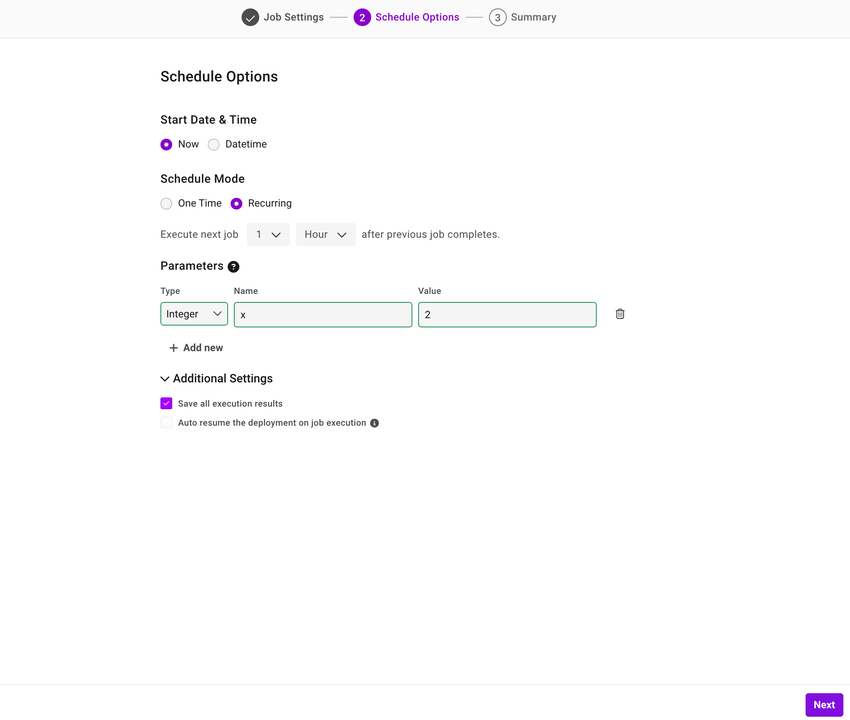
Task: Click the Start Date & Time heading
Action: (x=208, y=120)
